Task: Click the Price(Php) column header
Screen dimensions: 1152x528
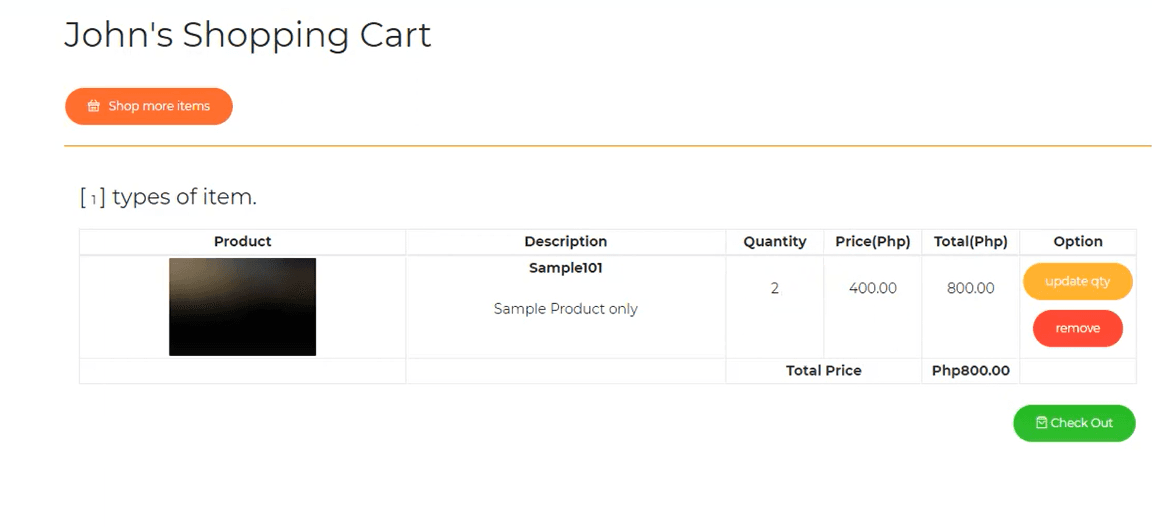Action: 873,242
